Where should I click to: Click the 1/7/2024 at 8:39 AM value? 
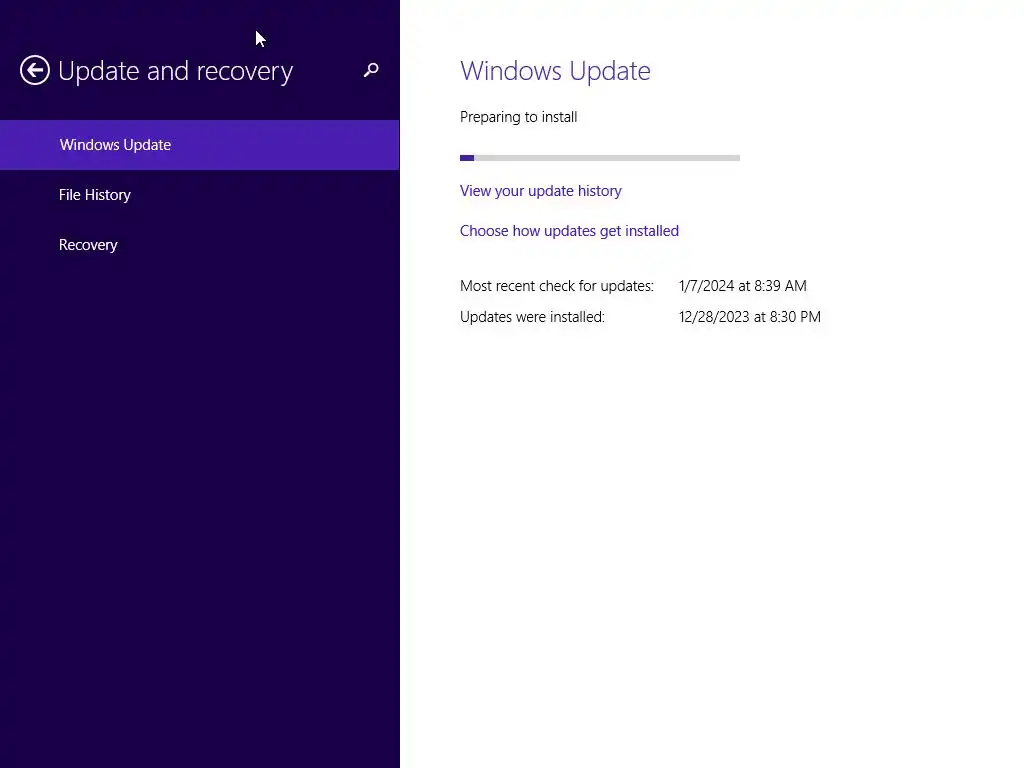coord(743,286)
